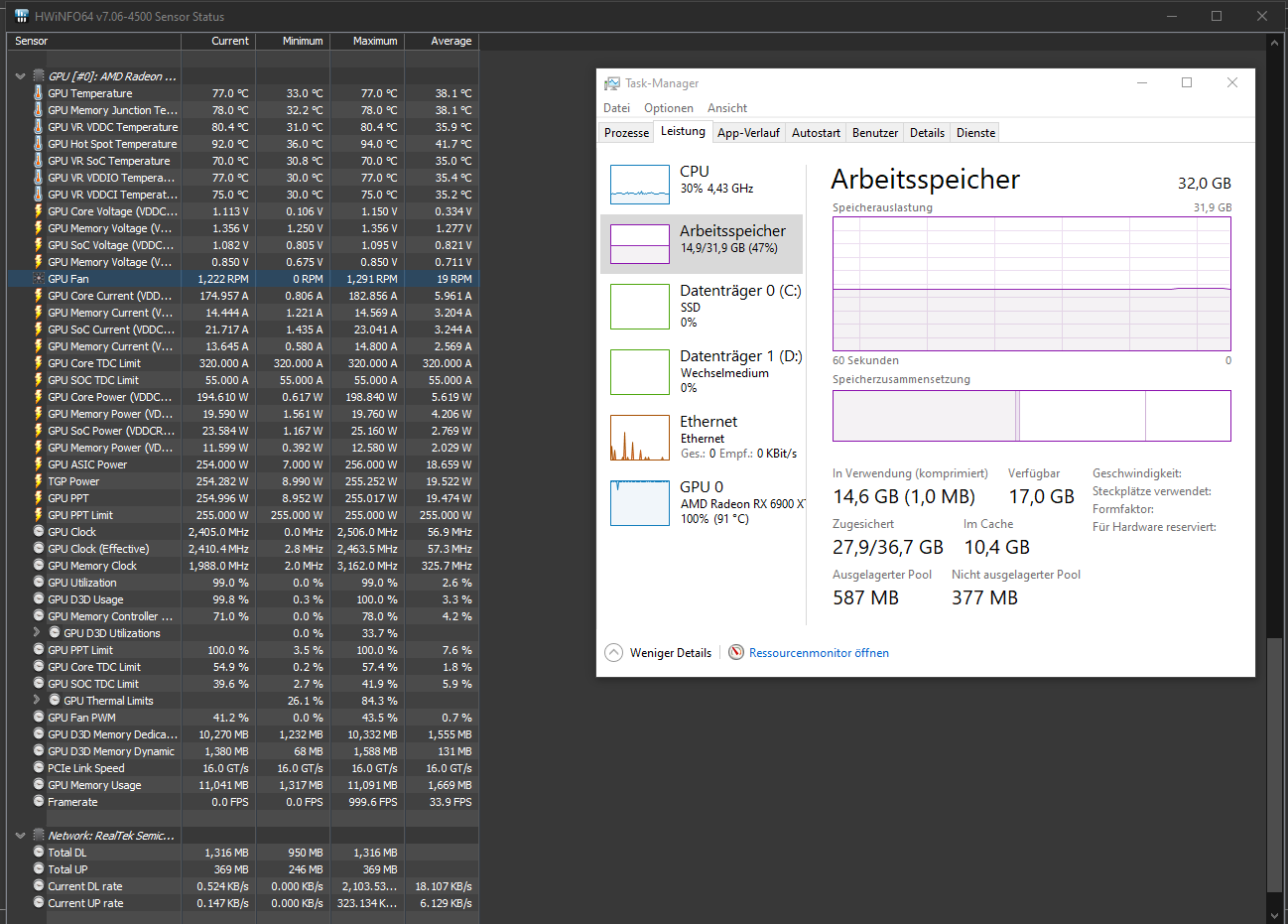The width and height of the screenshot is (1288, 924).
Task: Select the Current DL rate row
Action: pos(243,886)
